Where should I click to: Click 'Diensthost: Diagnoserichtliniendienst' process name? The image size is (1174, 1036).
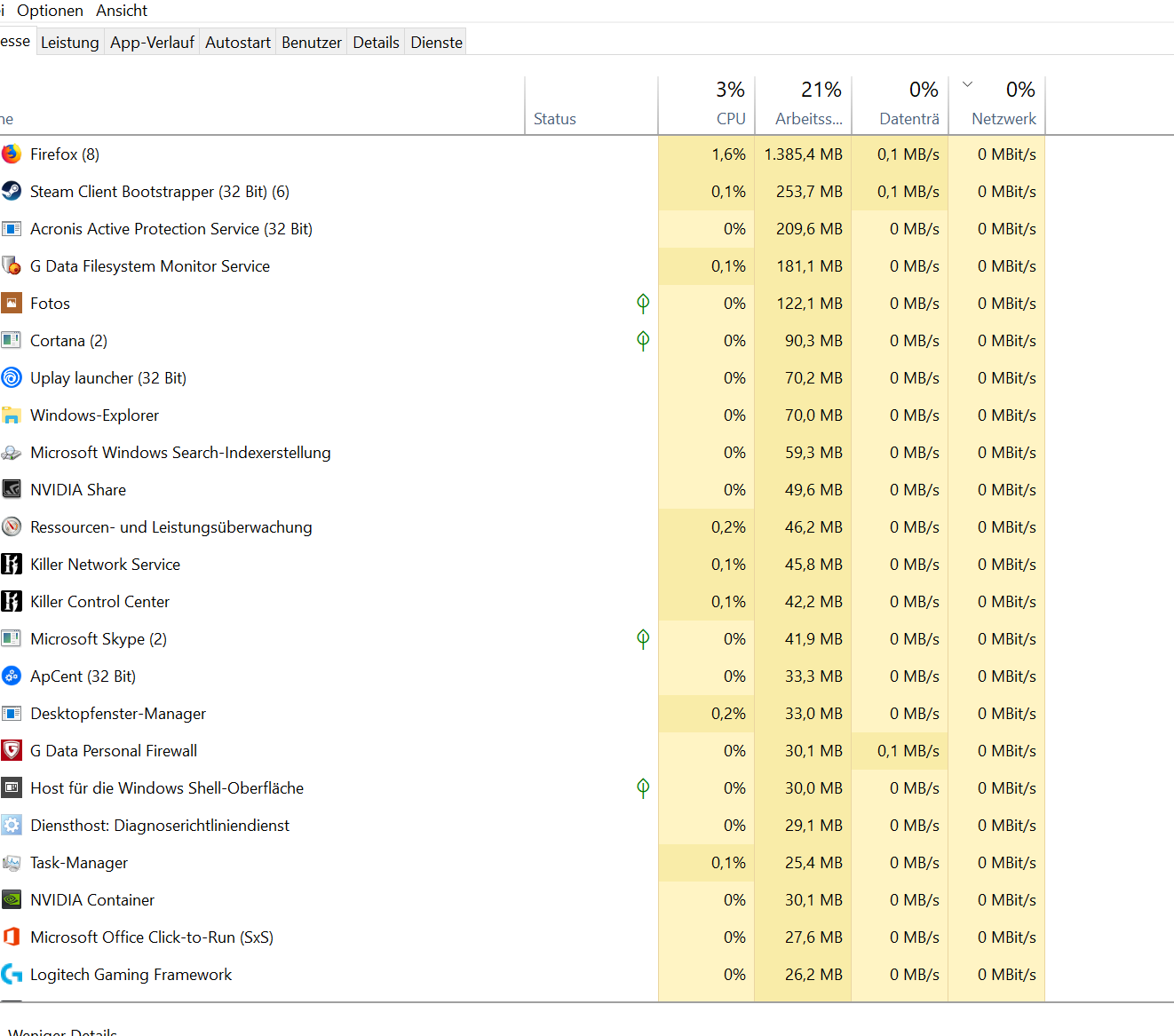[160, 826]
